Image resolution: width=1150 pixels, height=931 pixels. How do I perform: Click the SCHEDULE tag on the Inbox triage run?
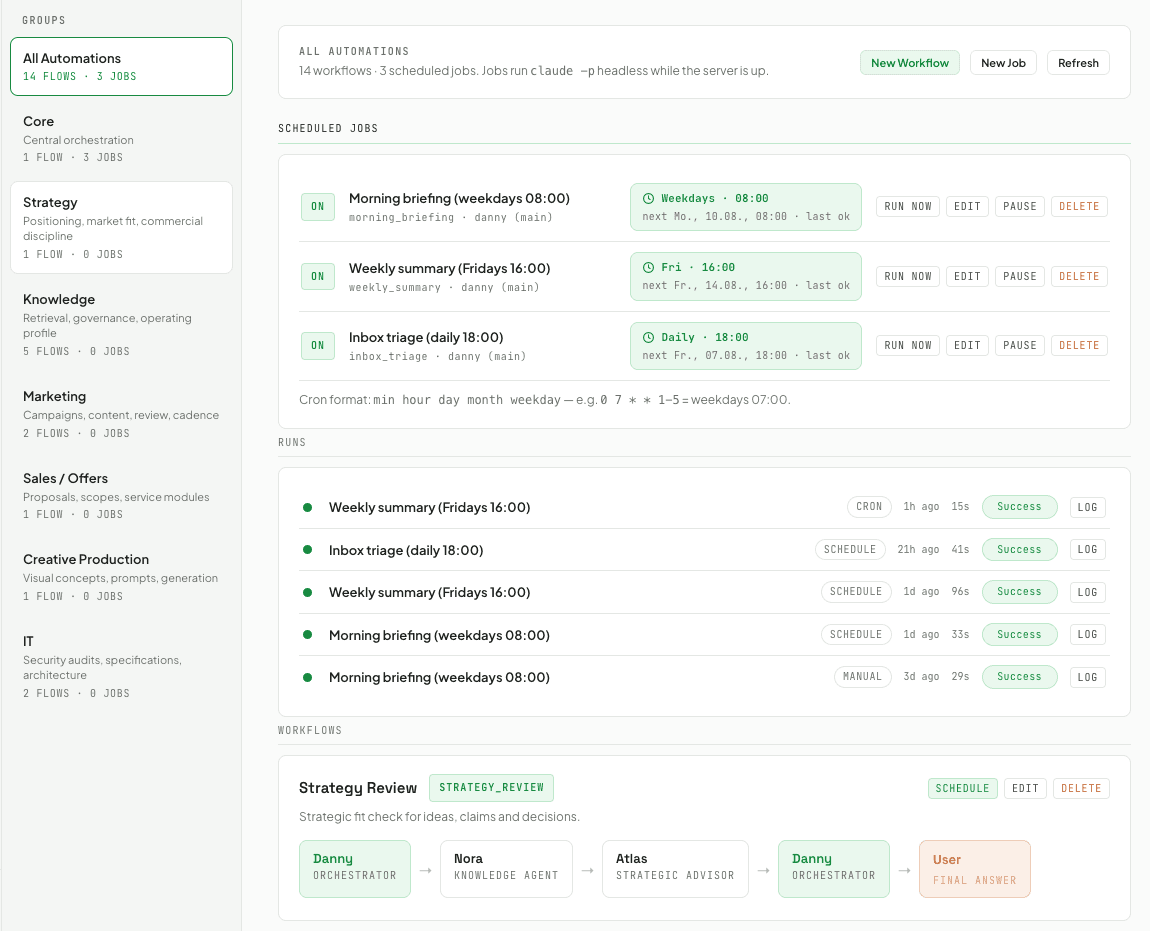pyautogui.click(x=850, y=550)
